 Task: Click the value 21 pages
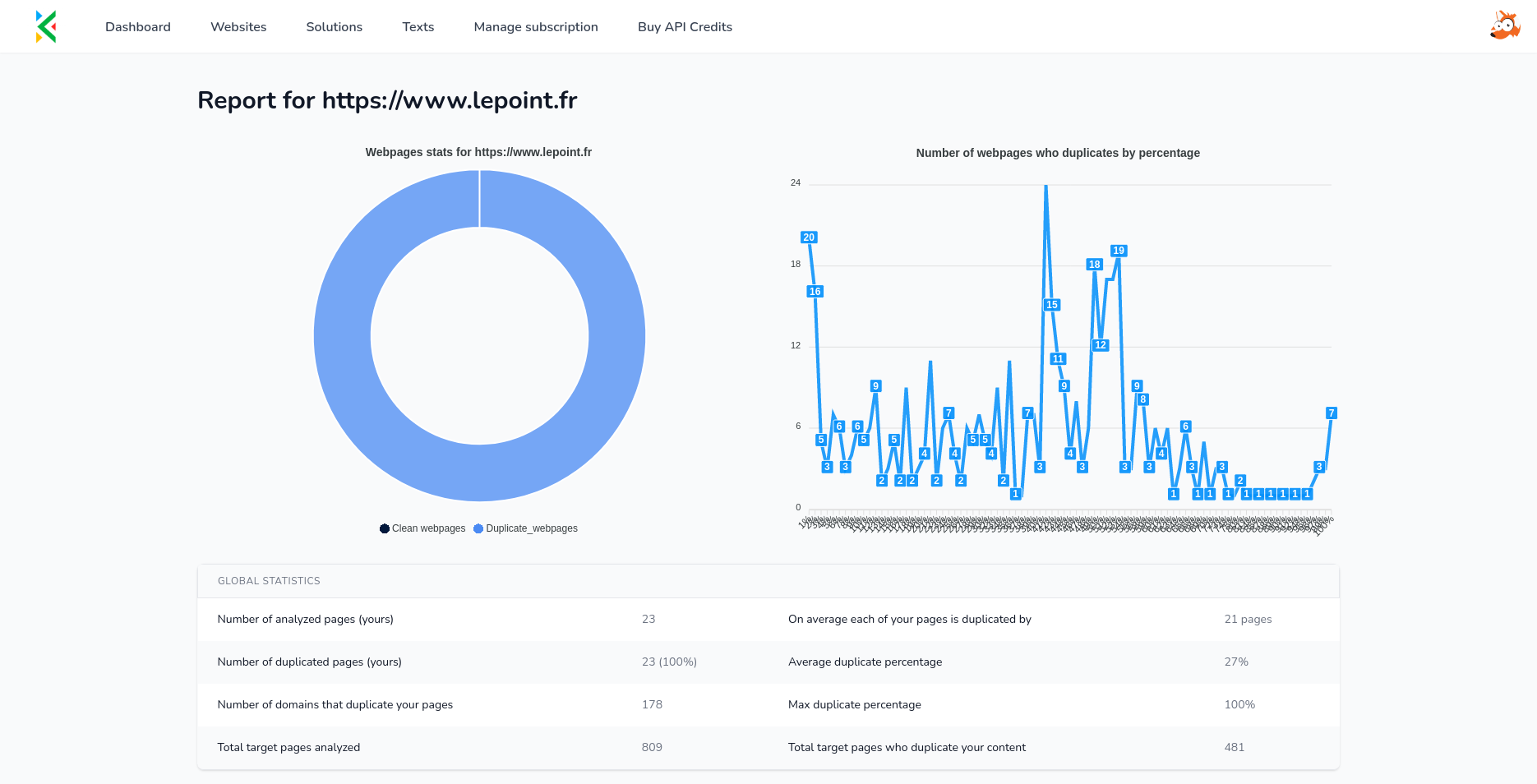(1248, 620)
